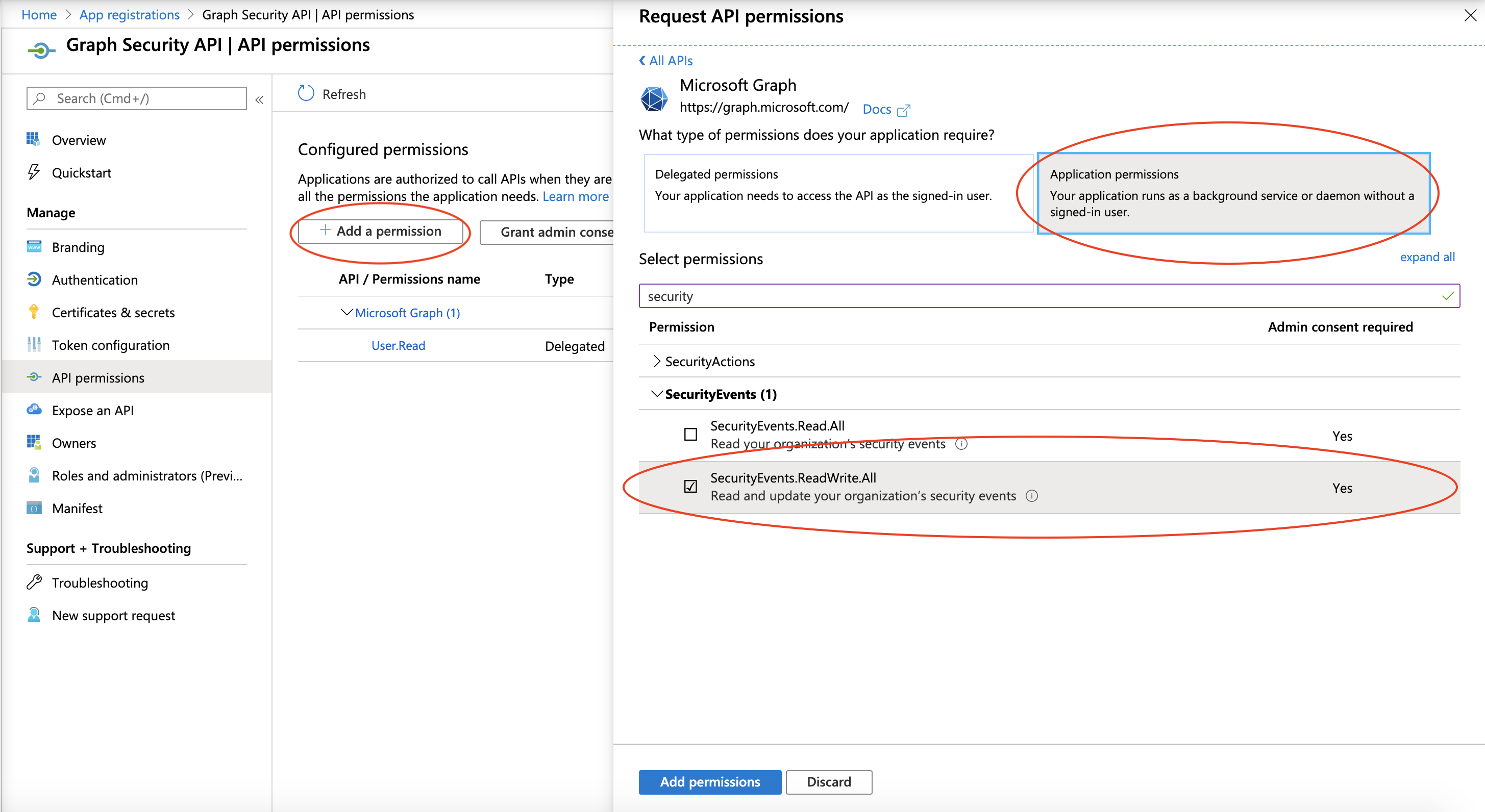Close the Request API permissions panel
1485x812 pixels.
(1470, 16)
